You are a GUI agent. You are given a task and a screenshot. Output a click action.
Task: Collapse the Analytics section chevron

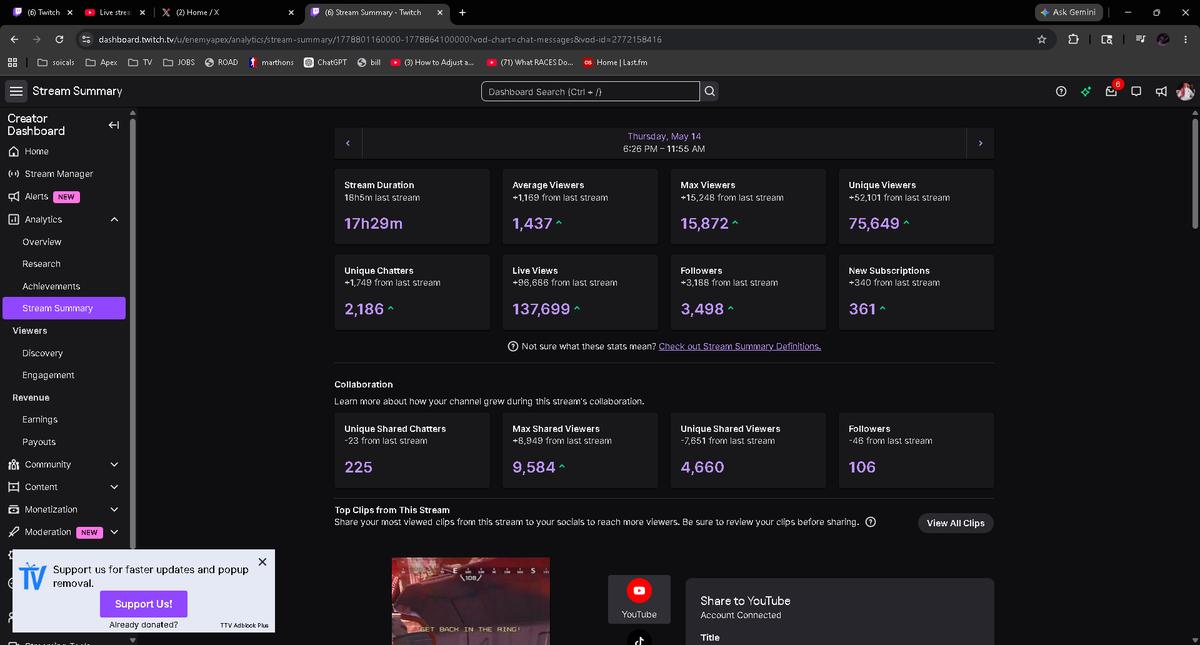pyautogui.click(x=114, y=219)
